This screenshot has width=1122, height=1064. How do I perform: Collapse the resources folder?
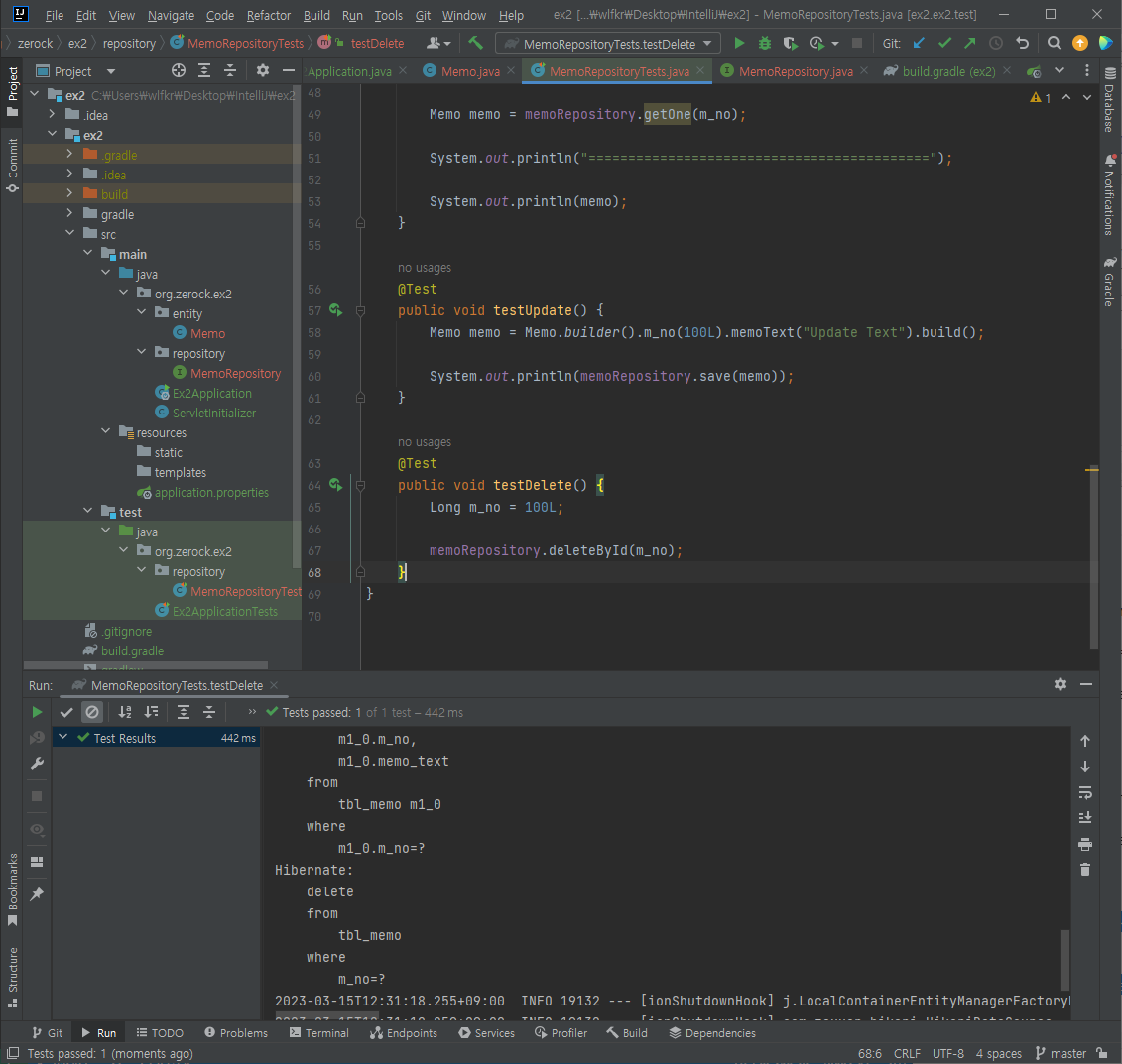pyautogui.click(x=105, y=431)
